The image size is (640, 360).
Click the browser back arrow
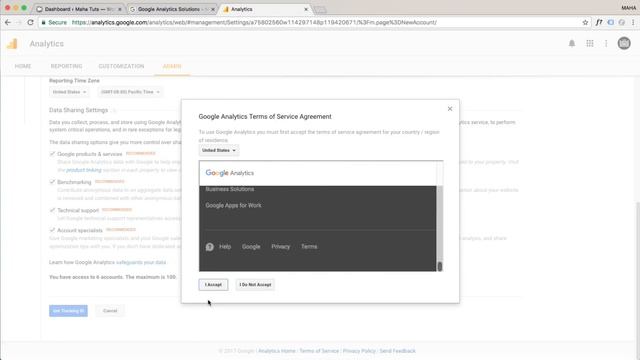(x=8, y=22)
